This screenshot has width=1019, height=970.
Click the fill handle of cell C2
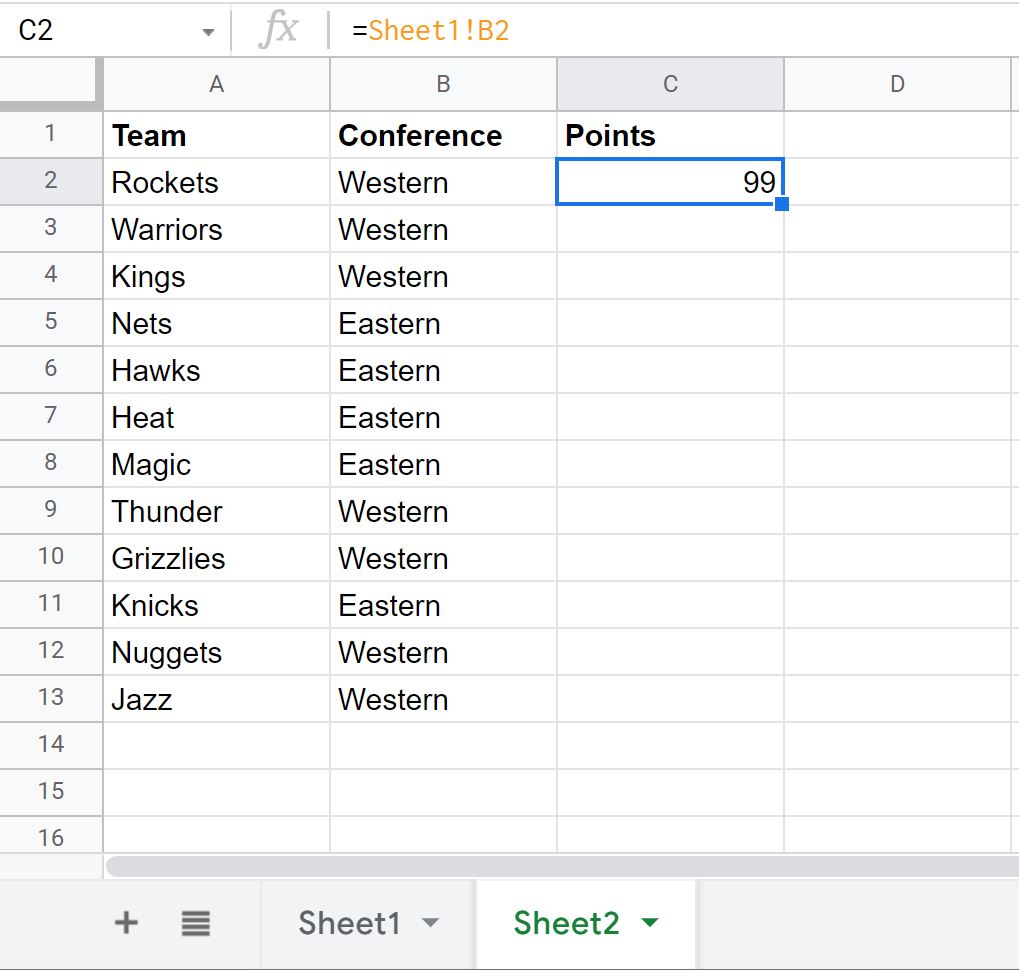[x=782, y=204]
